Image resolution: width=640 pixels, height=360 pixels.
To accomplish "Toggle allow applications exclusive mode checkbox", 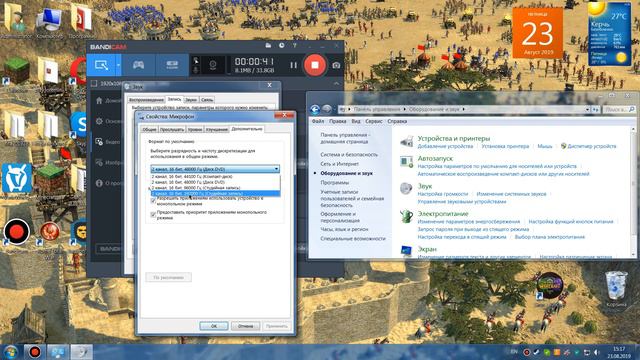I will tap(153, 201).
